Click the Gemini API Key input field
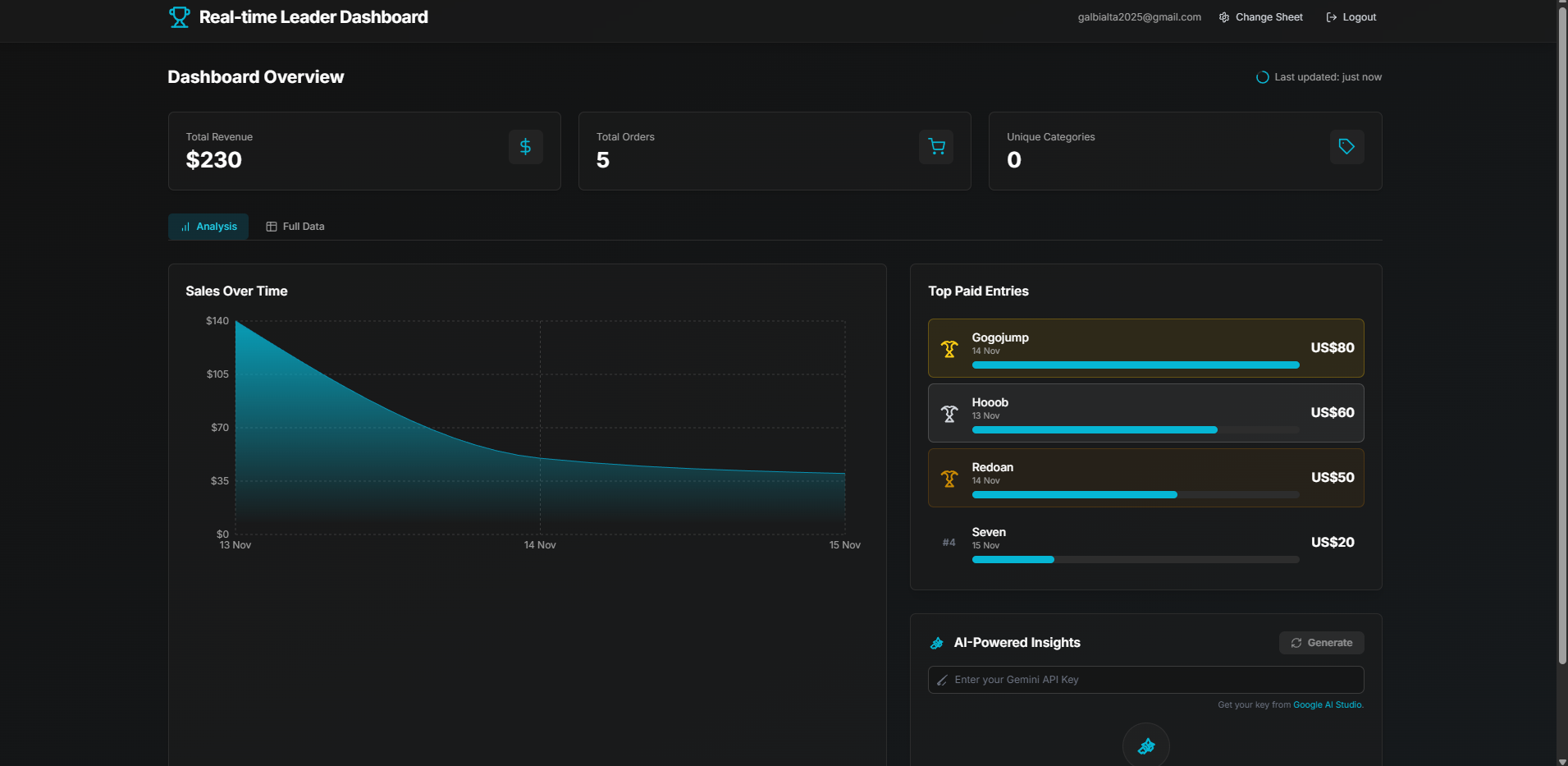 [x=1145, y=680]
